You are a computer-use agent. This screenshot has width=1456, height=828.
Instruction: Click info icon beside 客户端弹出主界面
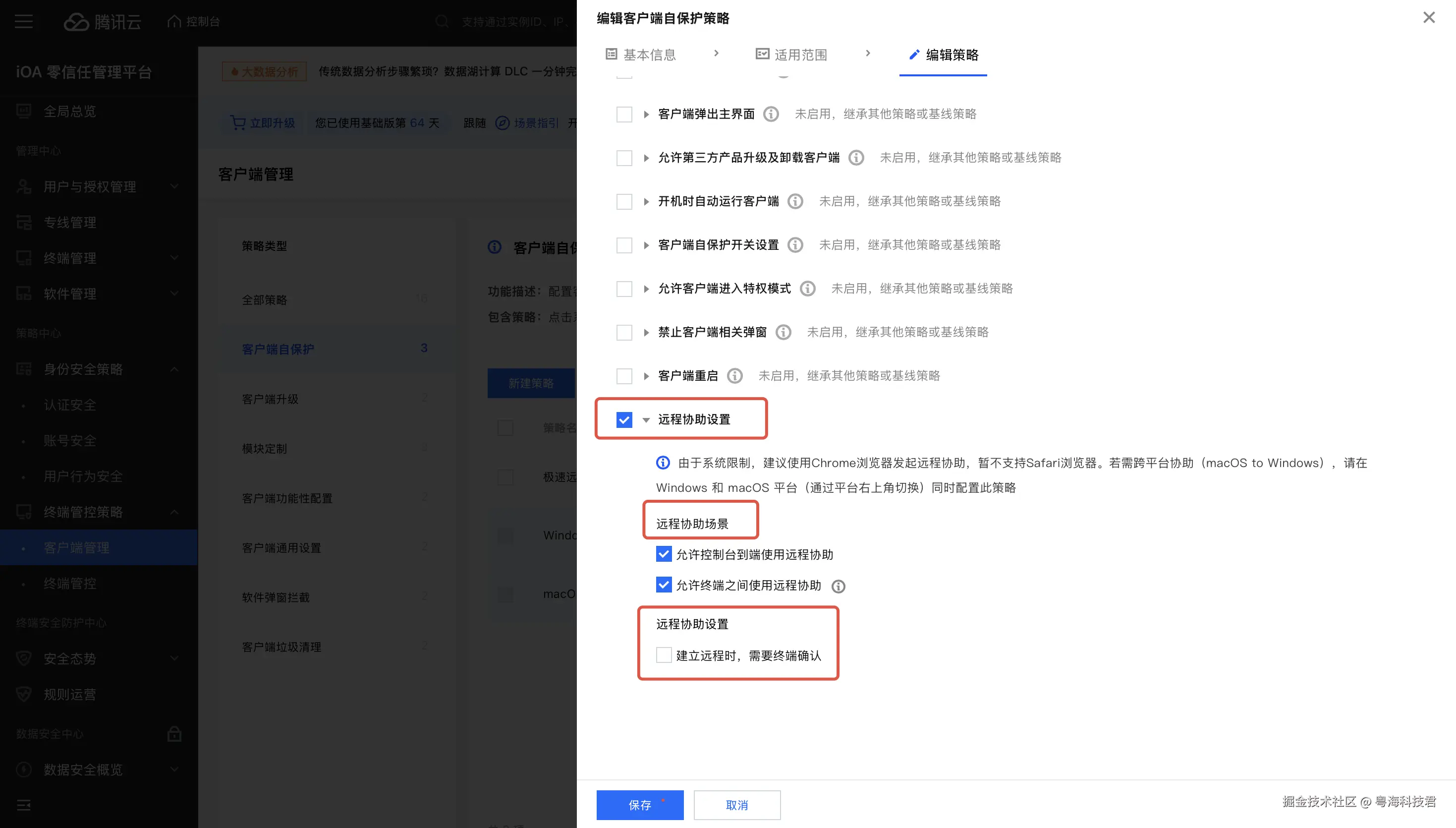[x=771, y=114]
